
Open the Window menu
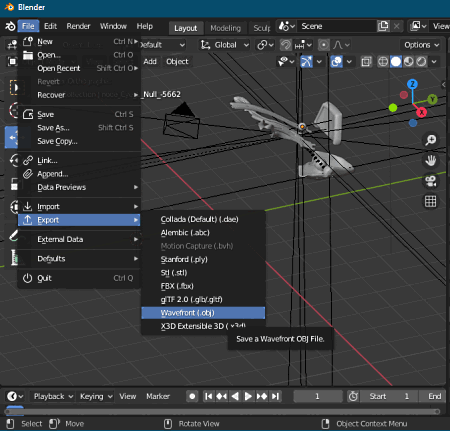[x=113, y=26]
